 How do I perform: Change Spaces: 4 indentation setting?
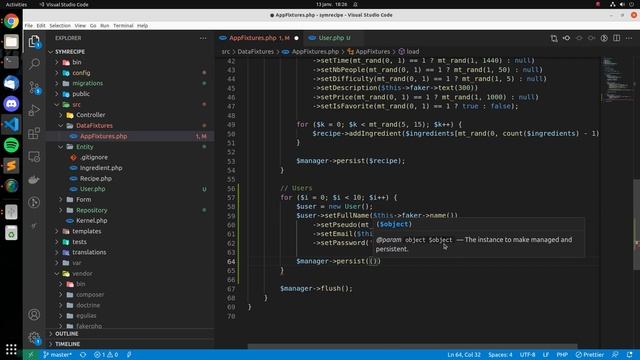click(x=500, y=355)
